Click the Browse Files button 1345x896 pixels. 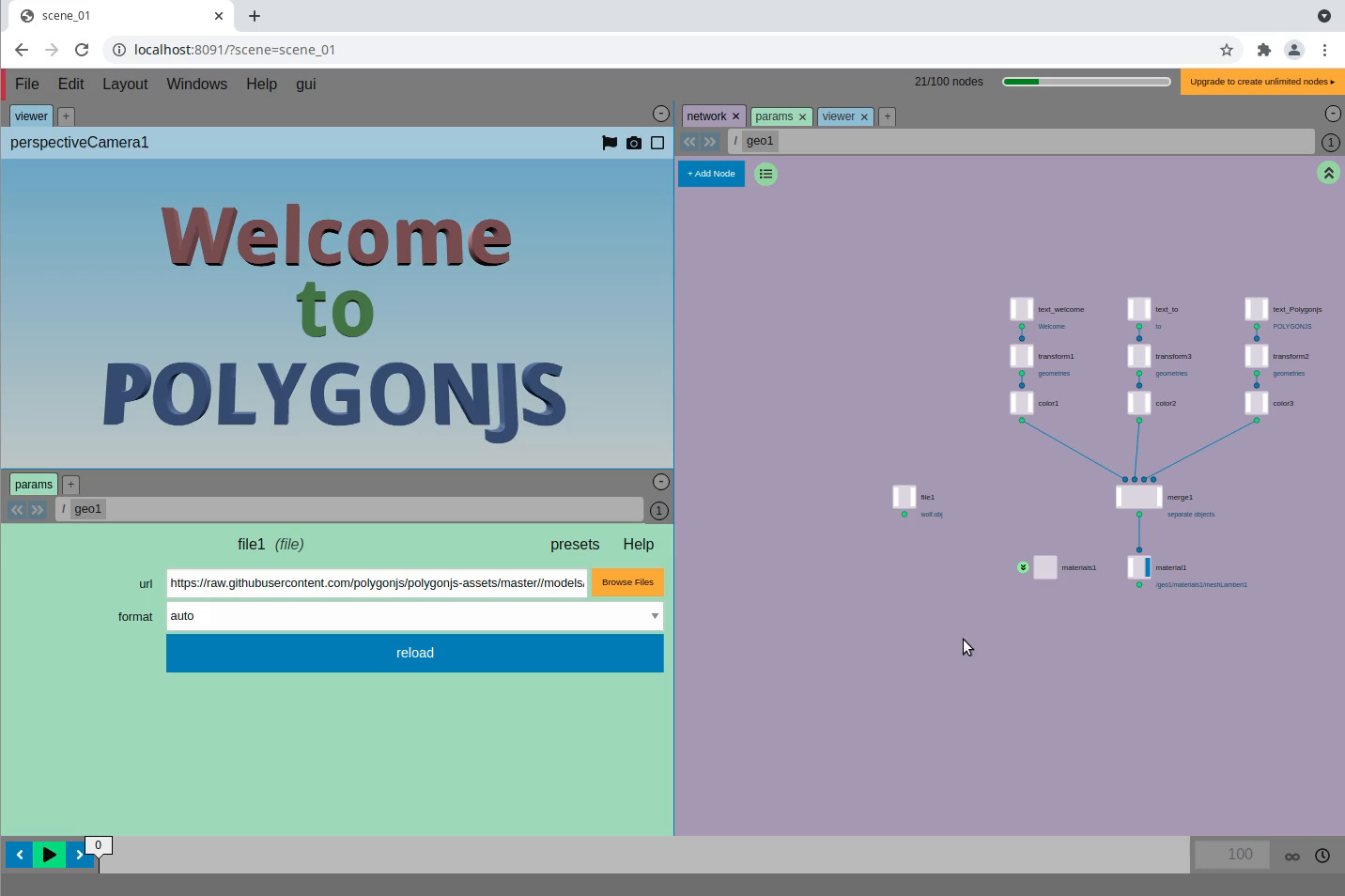pos(627,582)
